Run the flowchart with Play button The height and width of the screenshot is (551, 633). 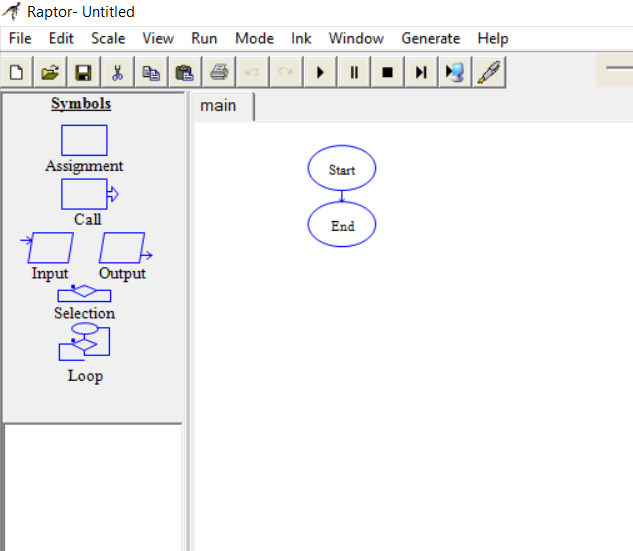[x=320, y=73]
